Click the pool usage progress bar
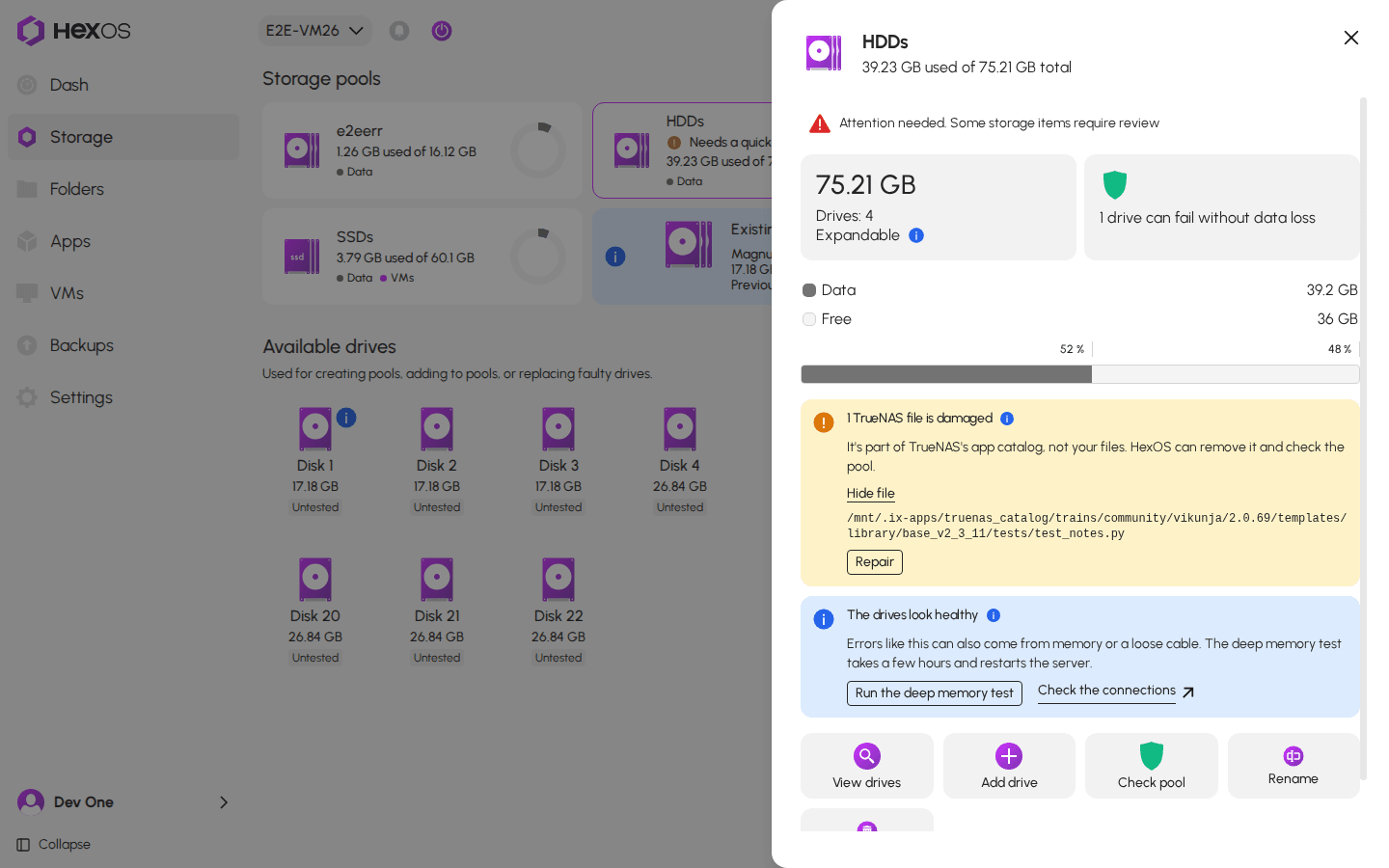 tap(1080, 374)
